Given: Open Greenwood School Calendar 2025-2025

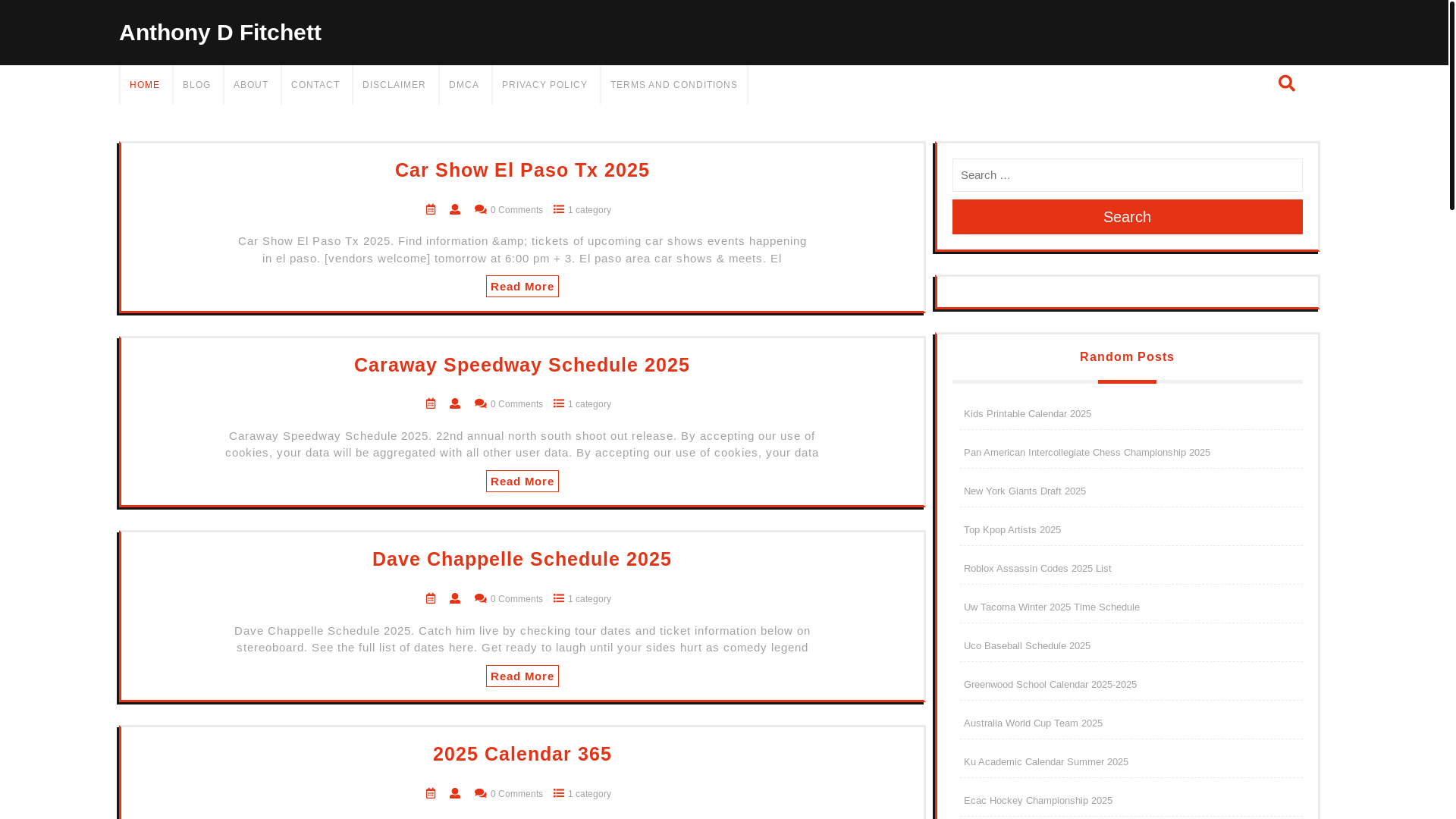Looking at the screenshot, I should pyautogui.click(x=1050, y=685).
